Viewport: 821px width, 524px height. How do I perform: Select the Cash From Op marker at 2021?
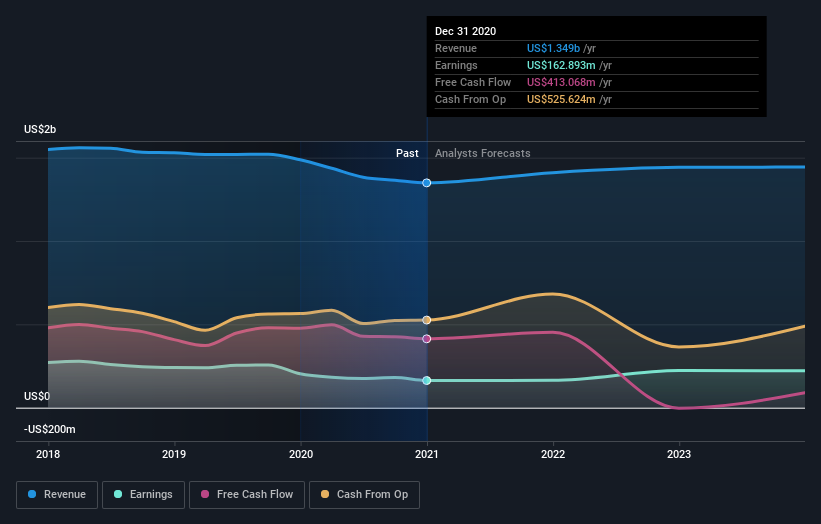click(427, 320)
